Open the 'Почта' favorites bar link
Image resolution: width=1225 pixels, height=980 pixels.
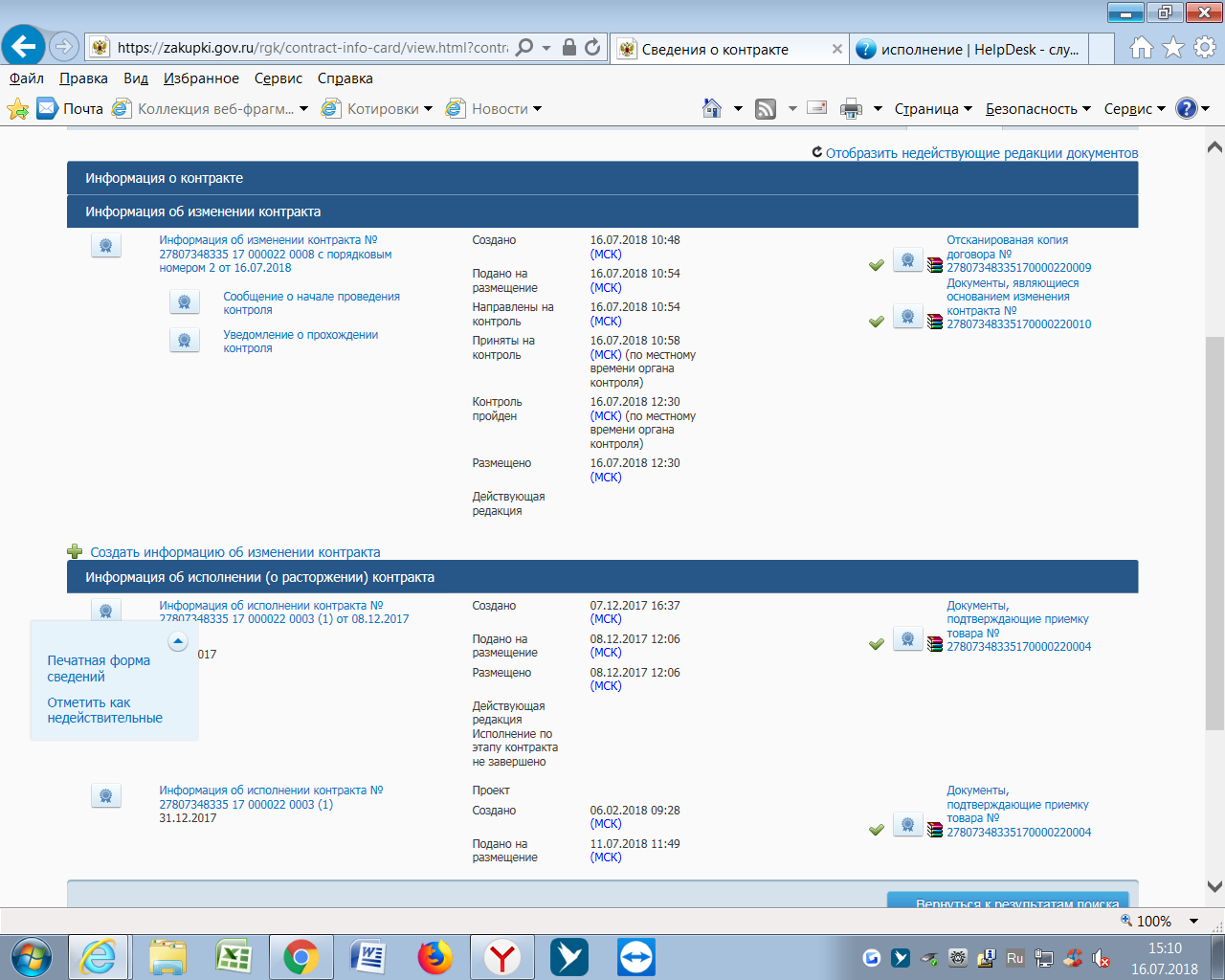[x=71, y=109]
